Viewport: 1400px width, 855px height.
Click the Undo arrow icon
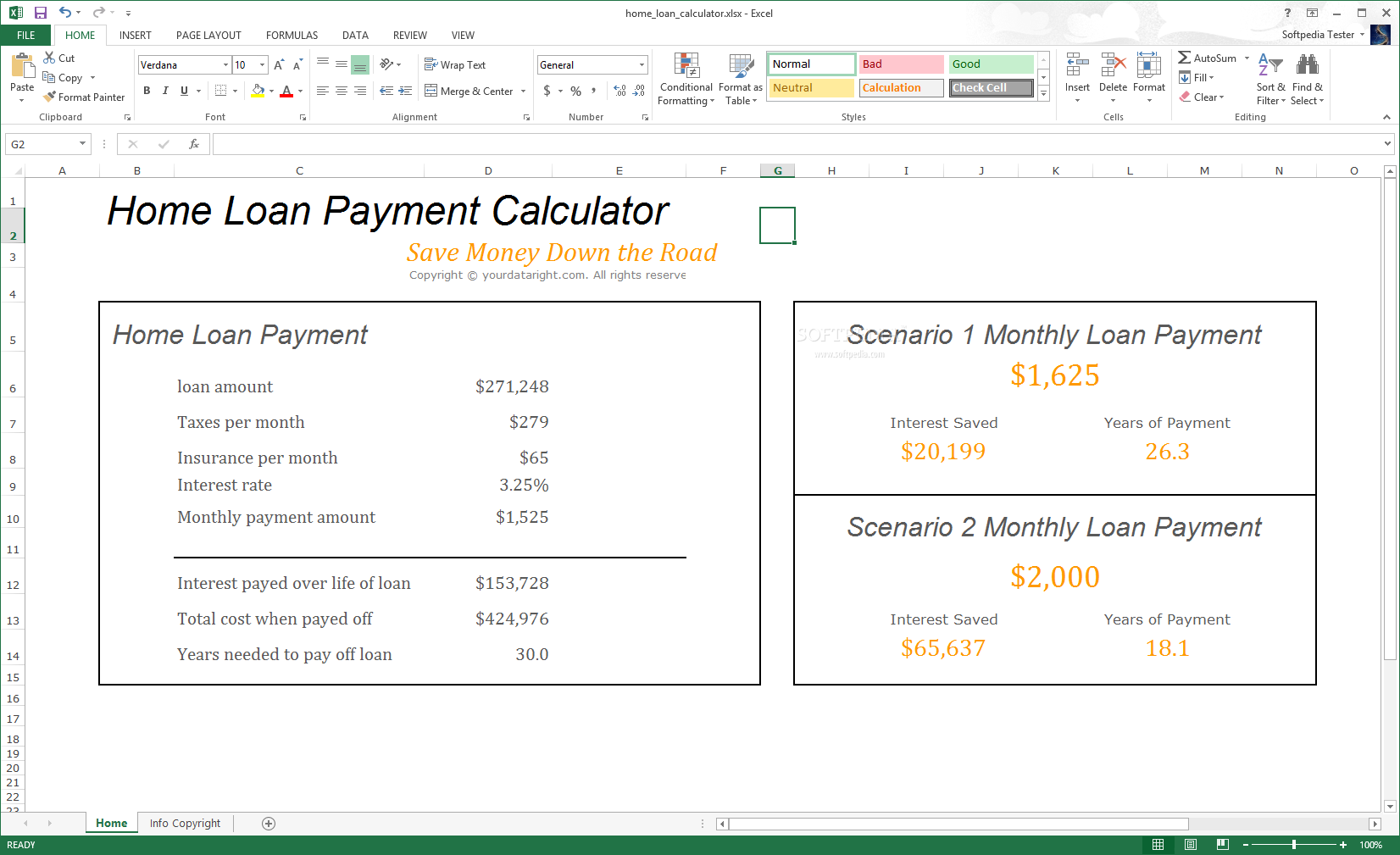65,13
